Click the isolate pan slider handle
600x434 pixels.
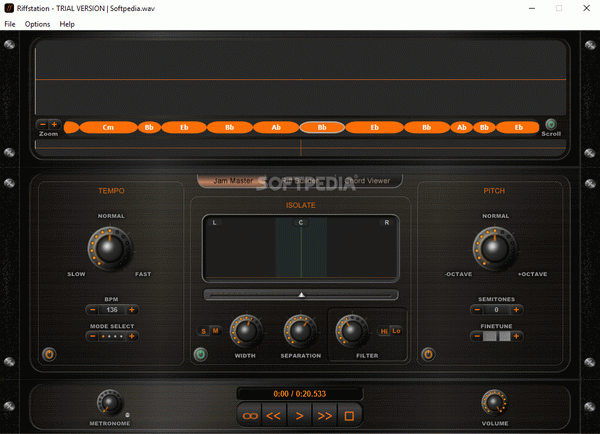click(x=302, y=294)
